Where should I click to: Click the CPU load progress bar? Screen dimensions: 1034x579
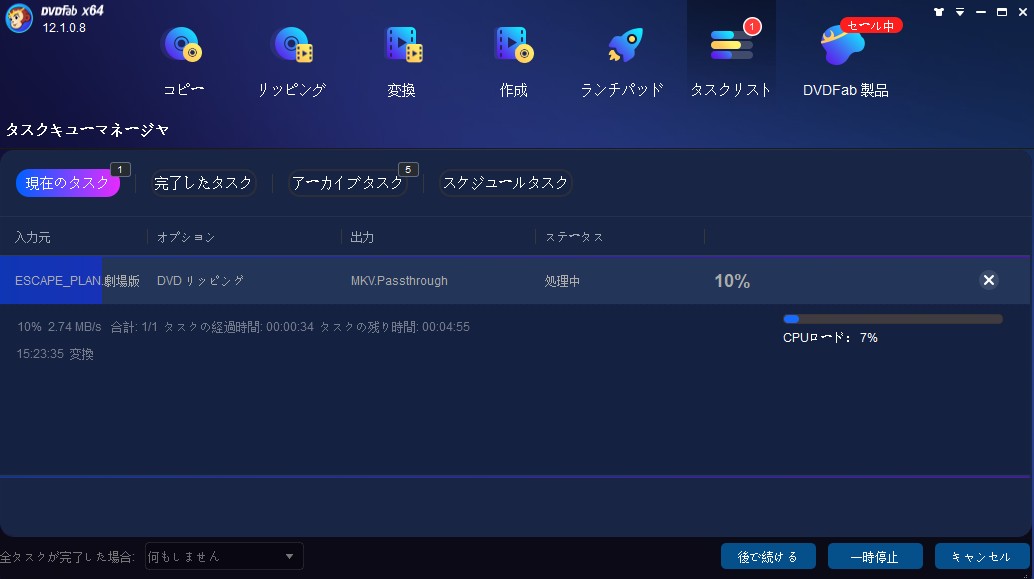click(893, 319)
